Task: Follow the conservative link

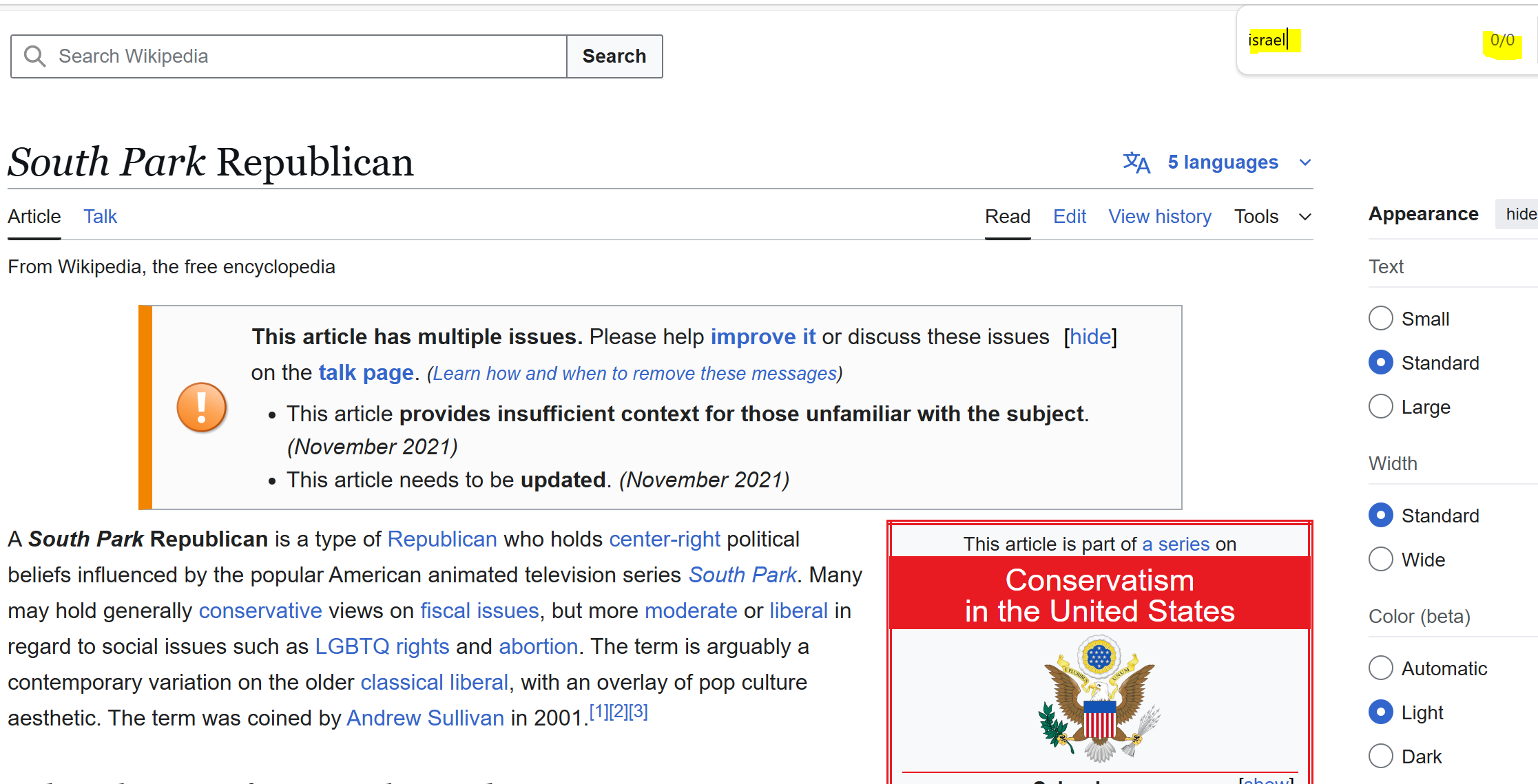Action: 260,611
